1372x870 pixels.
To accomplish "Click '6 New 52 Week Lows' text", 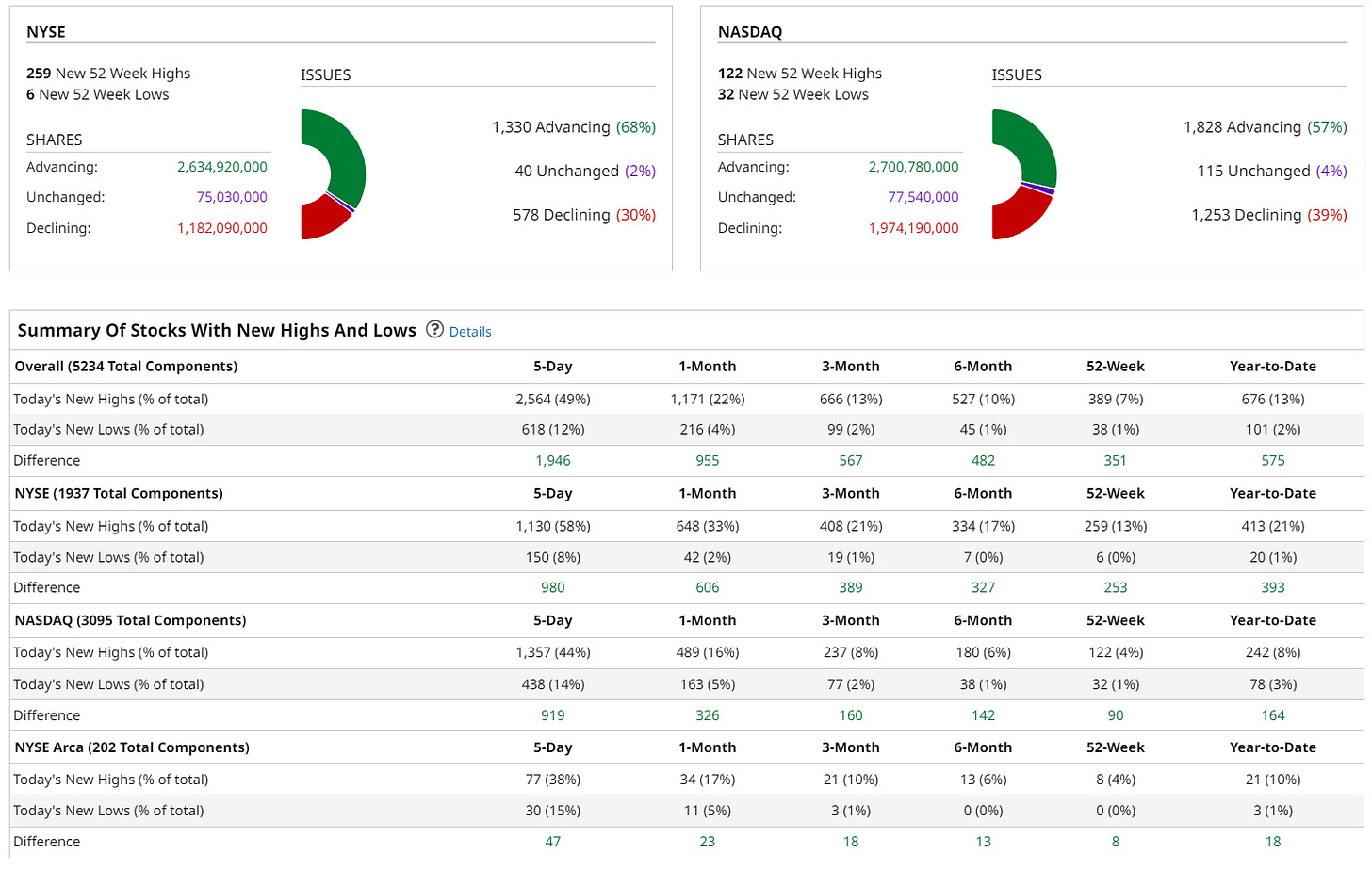I will (98, 94).
